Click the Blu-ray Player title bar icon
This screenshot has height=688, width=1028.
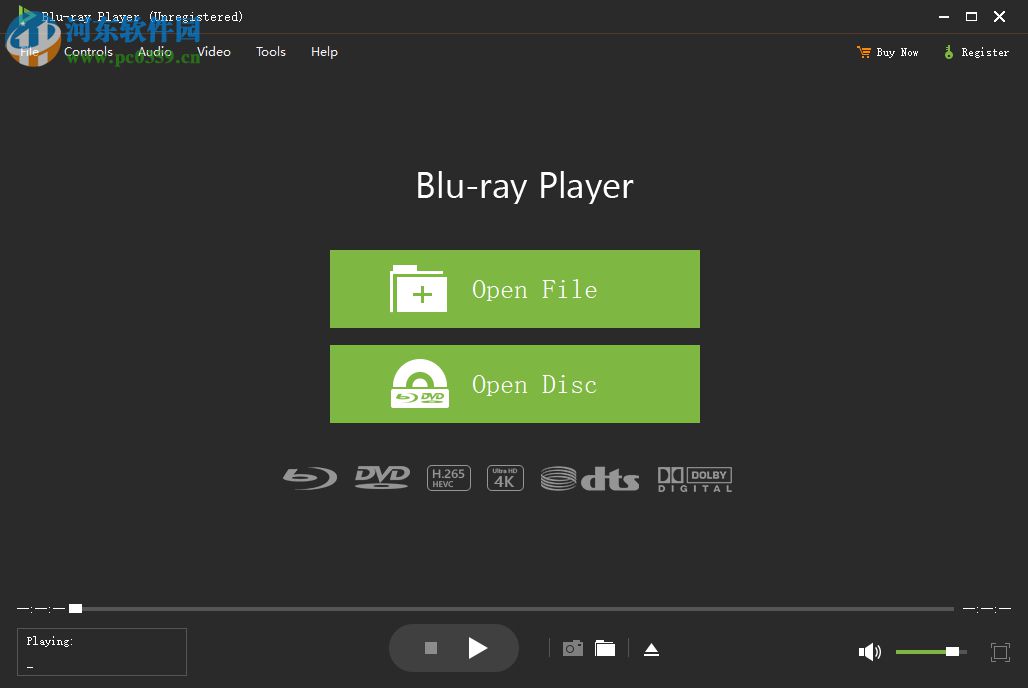[x=26, y=16]
